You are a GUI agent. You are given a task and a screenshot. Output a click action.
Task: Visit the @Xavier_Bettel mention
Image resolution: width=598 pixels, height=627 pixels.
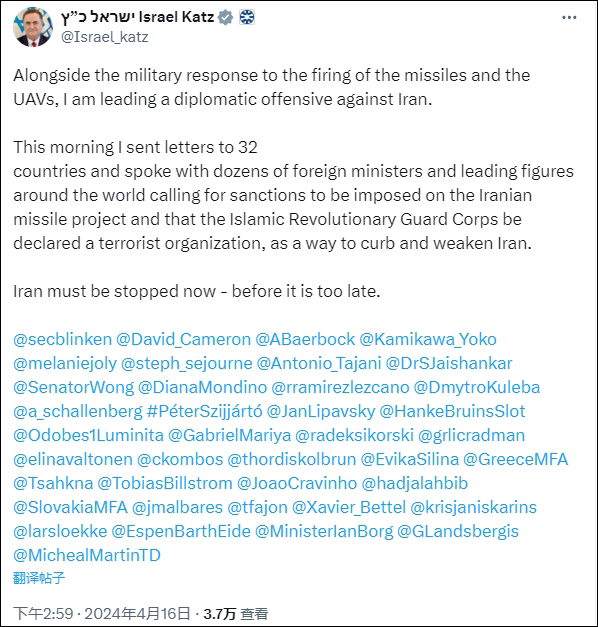(349, 507)
